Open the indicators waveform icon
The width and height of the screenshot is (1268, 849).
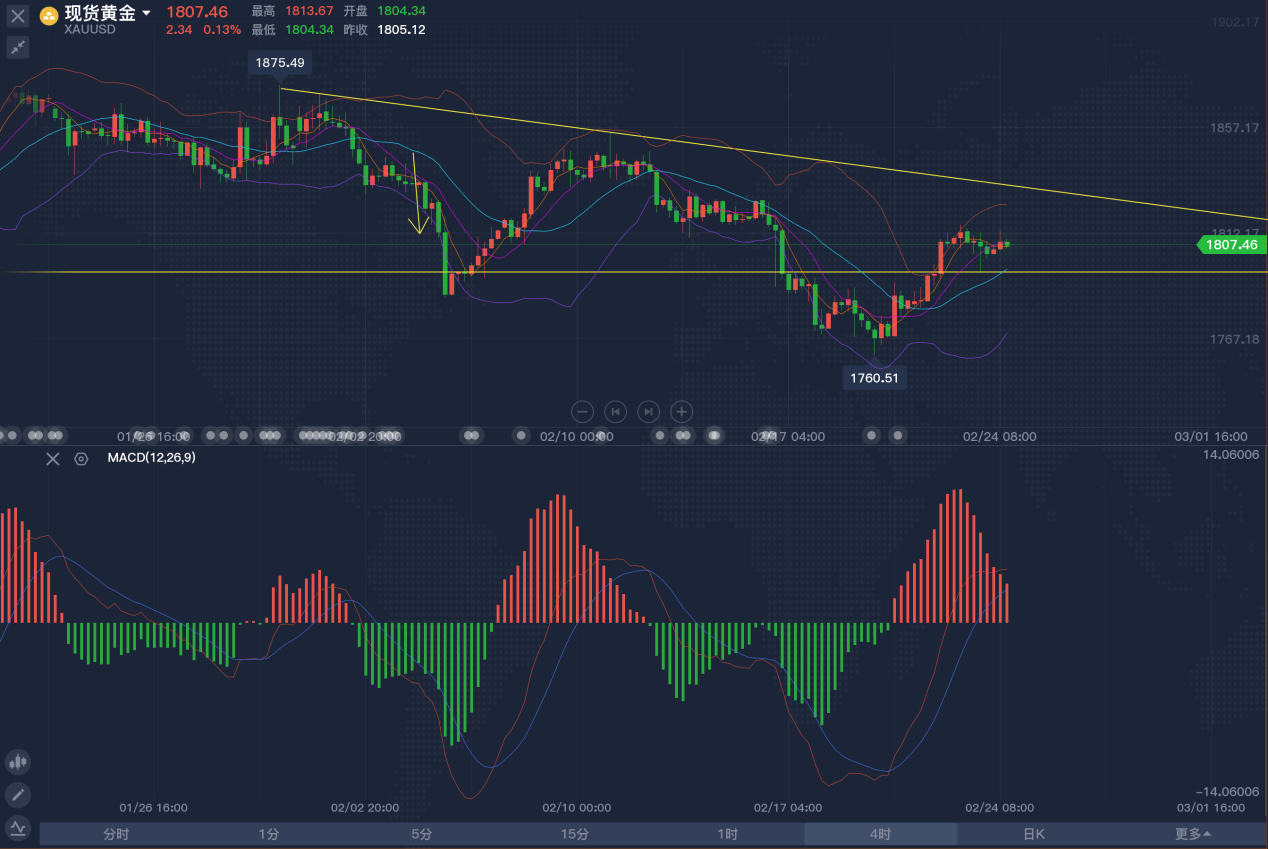[18, 827]
